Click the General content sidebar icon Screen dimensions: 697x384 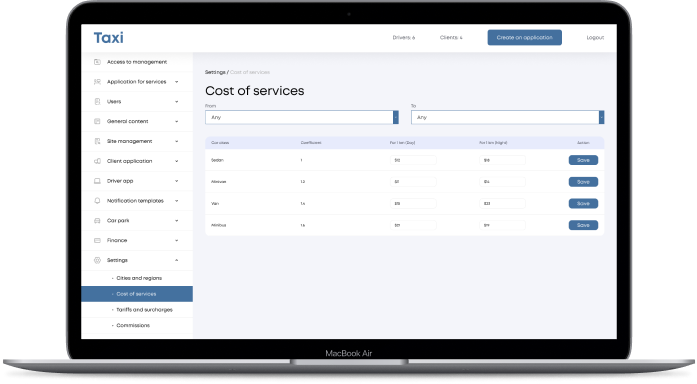(97, 121)
